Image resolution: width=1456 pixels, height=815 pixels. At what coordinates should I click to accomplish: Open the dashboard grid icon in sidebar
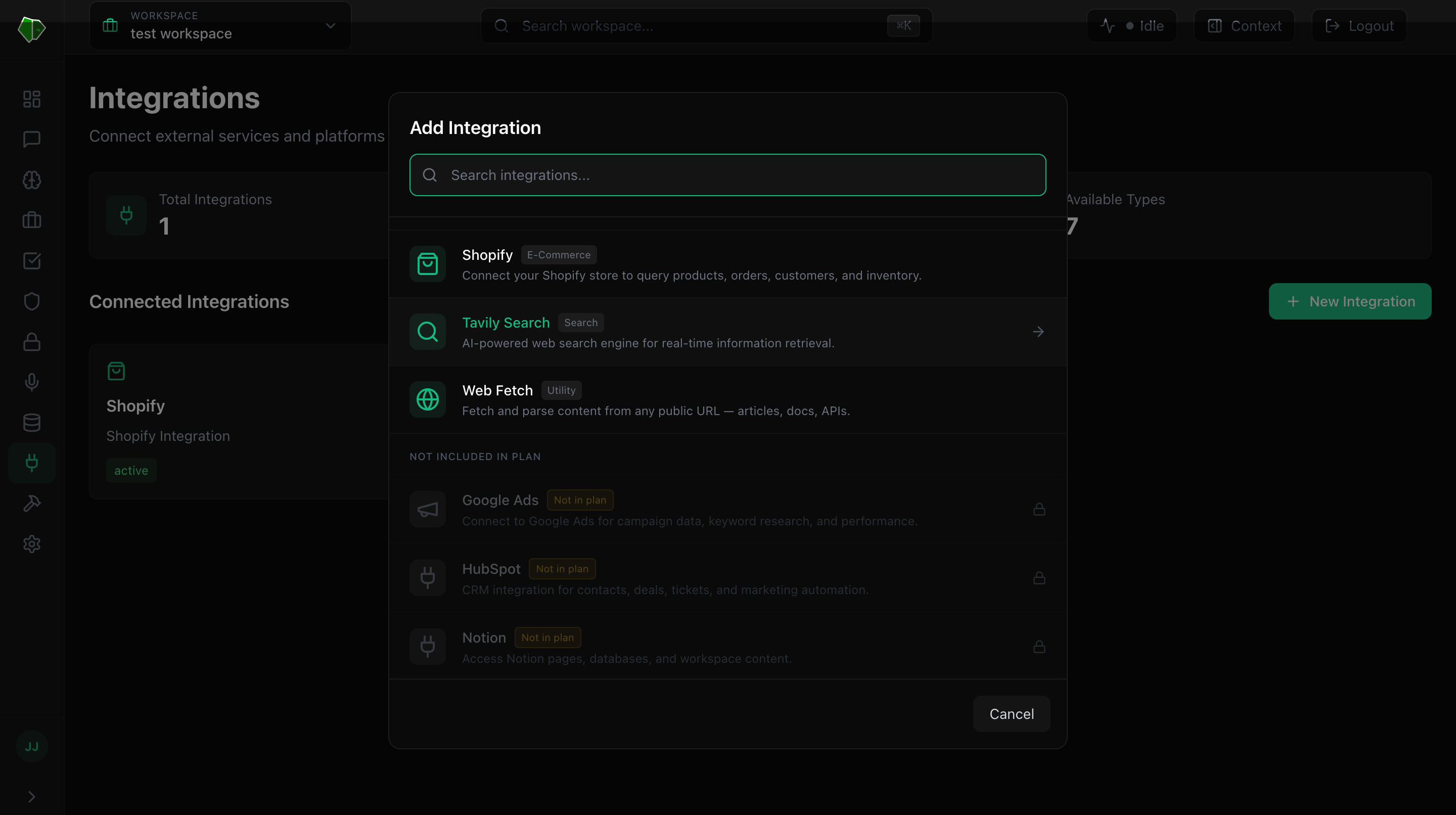pyautogui.click(x=32, y=99)
